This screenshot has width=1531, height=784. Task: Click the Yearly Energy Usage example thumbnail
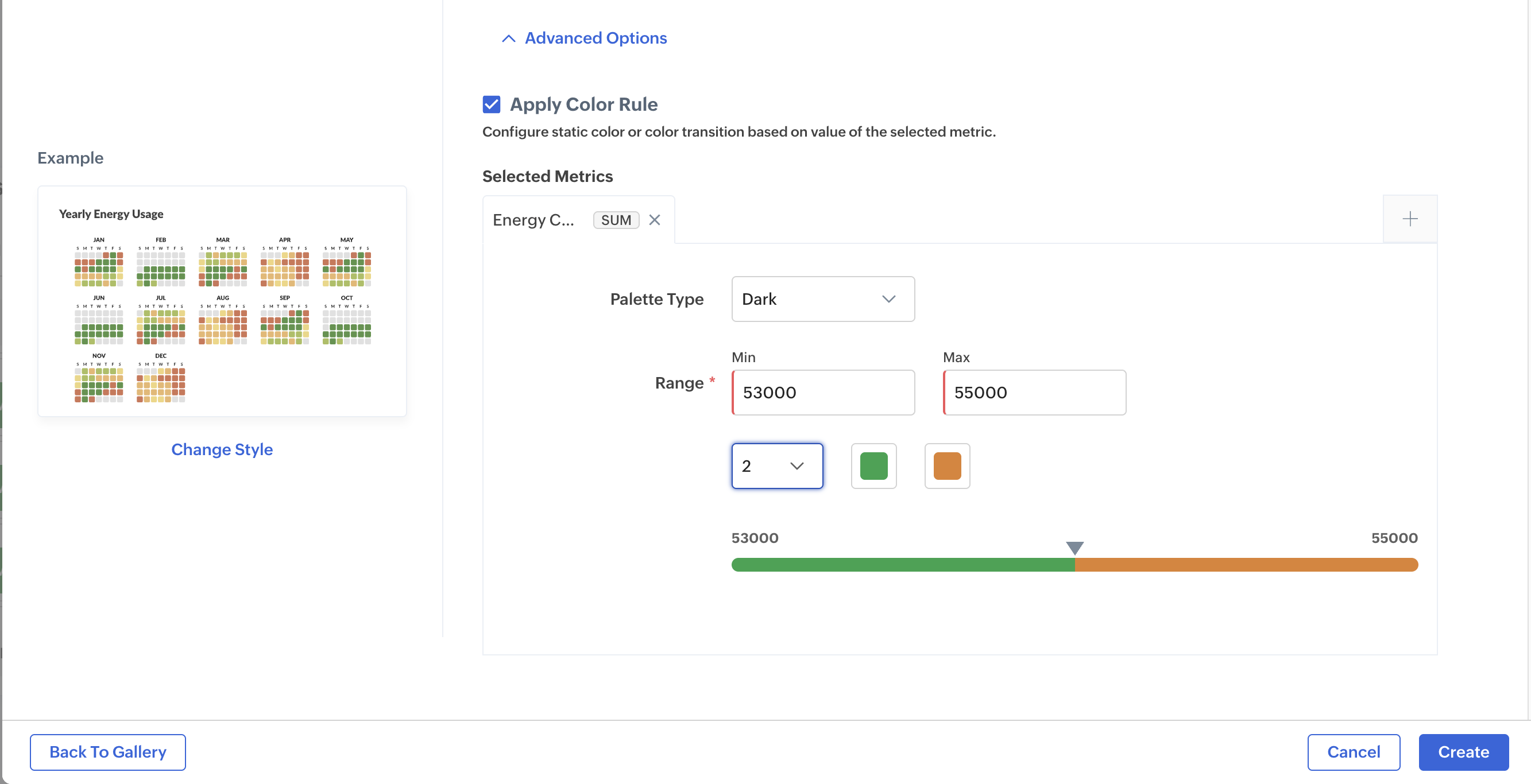(x=222, y=301)
